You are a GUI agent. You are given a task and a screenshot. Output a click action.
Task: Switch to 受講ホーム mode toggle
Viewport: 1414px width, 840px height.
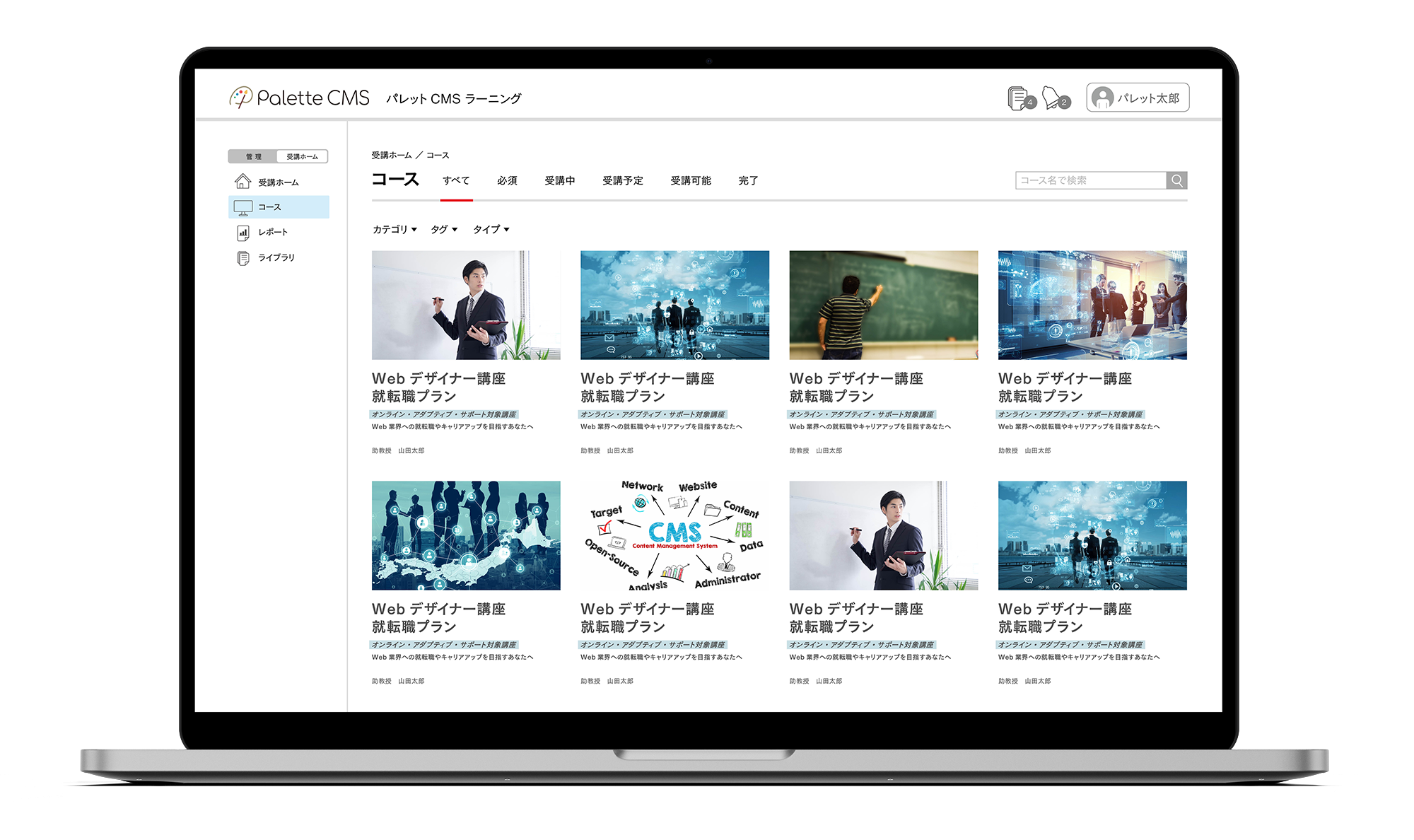tap(303, 156)
